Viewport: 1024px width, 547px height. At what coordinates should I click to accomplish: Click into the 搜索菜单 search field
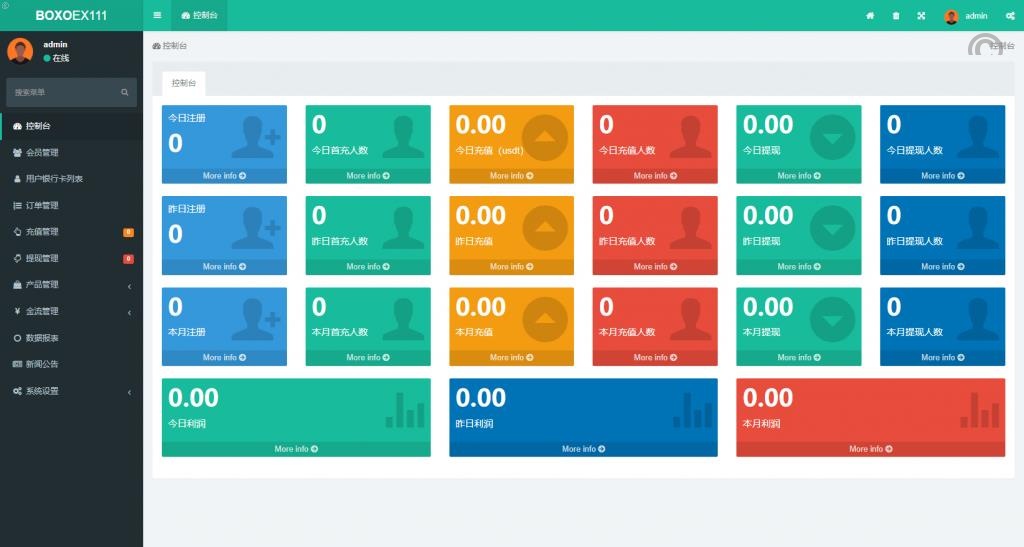pos(62,92)
